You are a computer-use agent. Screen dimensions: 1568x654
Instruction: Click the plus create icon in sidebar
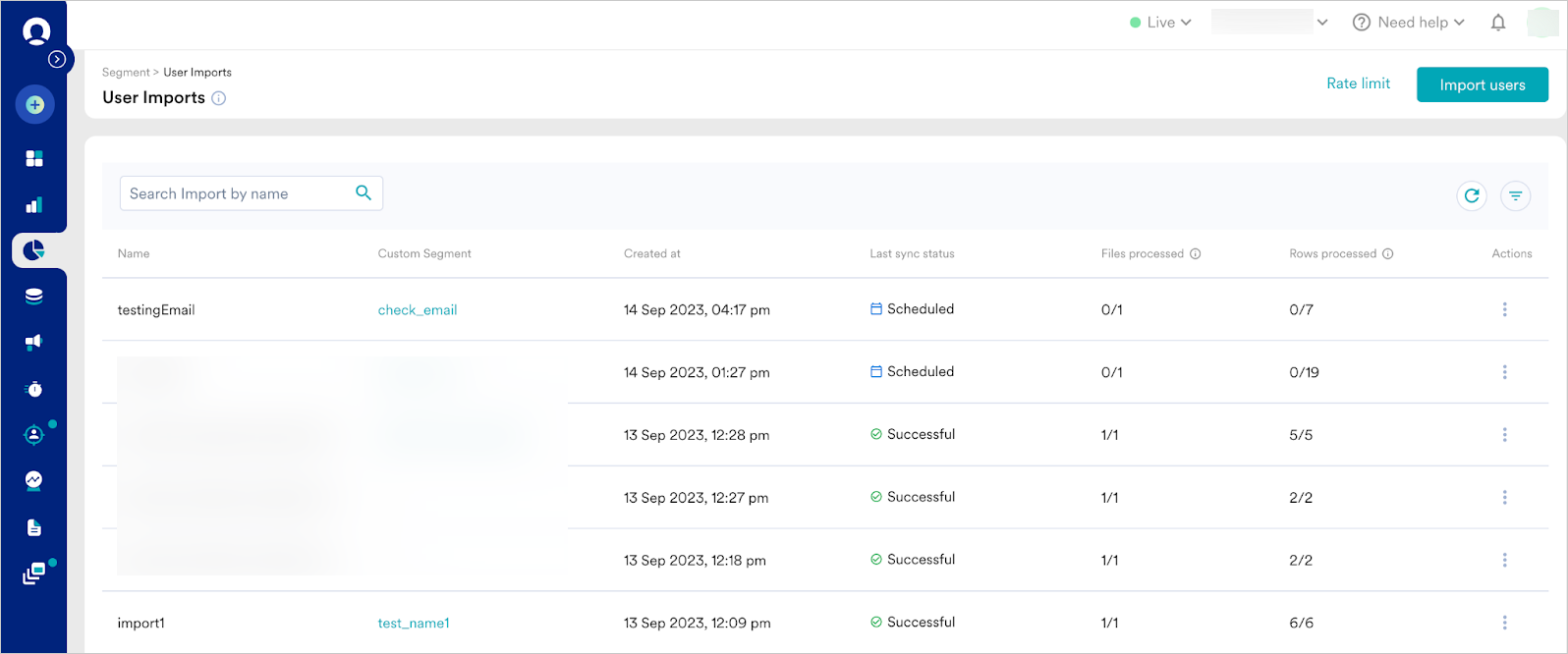[34, 104]
